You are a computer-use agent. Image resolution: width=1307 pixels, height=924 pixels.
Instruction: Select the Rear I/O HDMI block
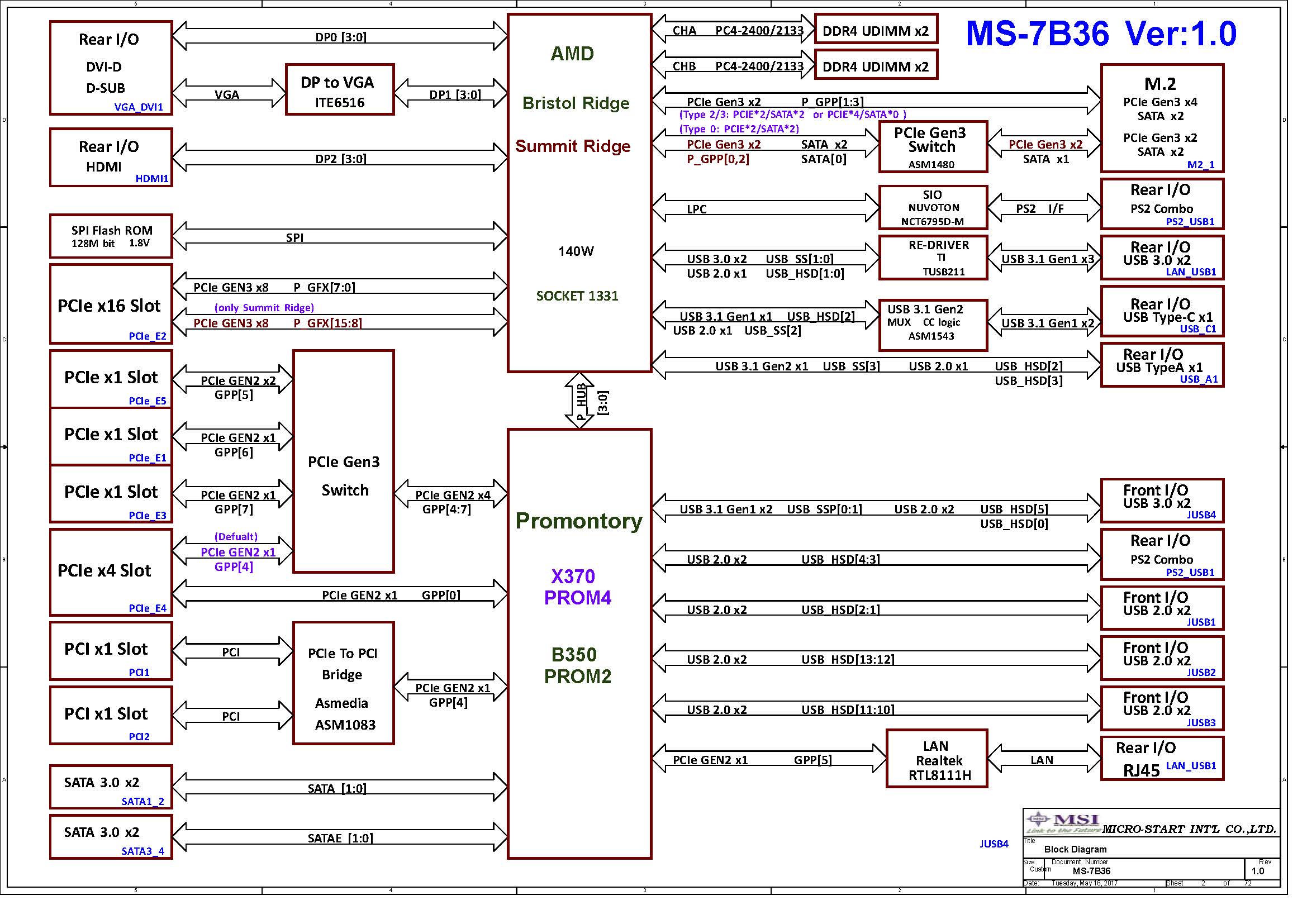[x=111, y=157]
